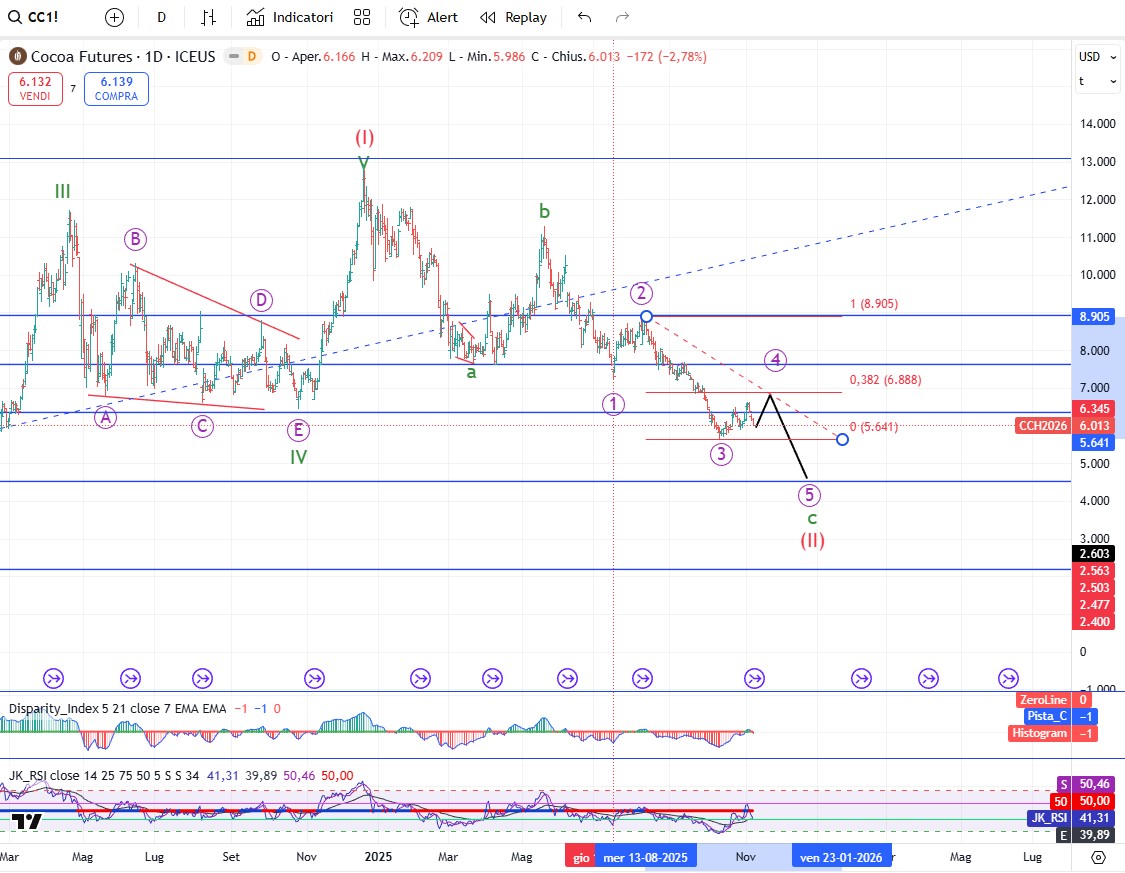
Task: Create an Alert from the toolbar
Action: point(429,17)
